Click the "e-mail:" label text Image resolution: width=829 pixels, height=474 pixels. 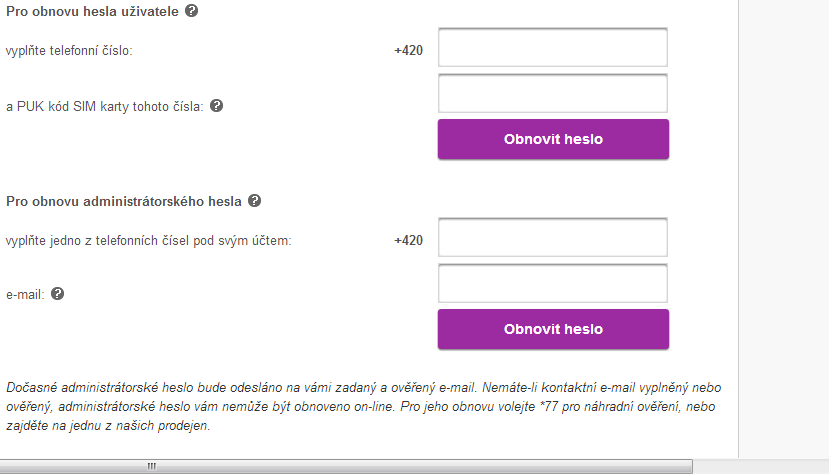pyautogui.click(x=25, y=294)
